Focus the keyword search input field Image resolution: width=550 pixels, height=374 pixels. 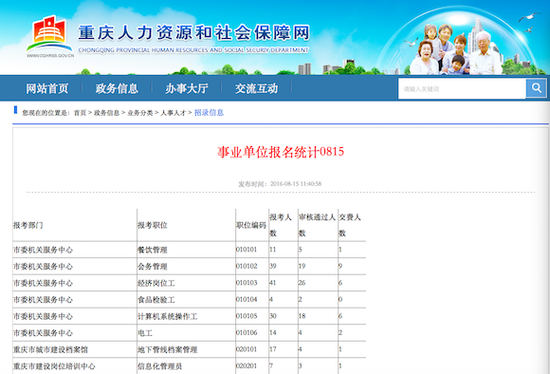tap(462, 88)
